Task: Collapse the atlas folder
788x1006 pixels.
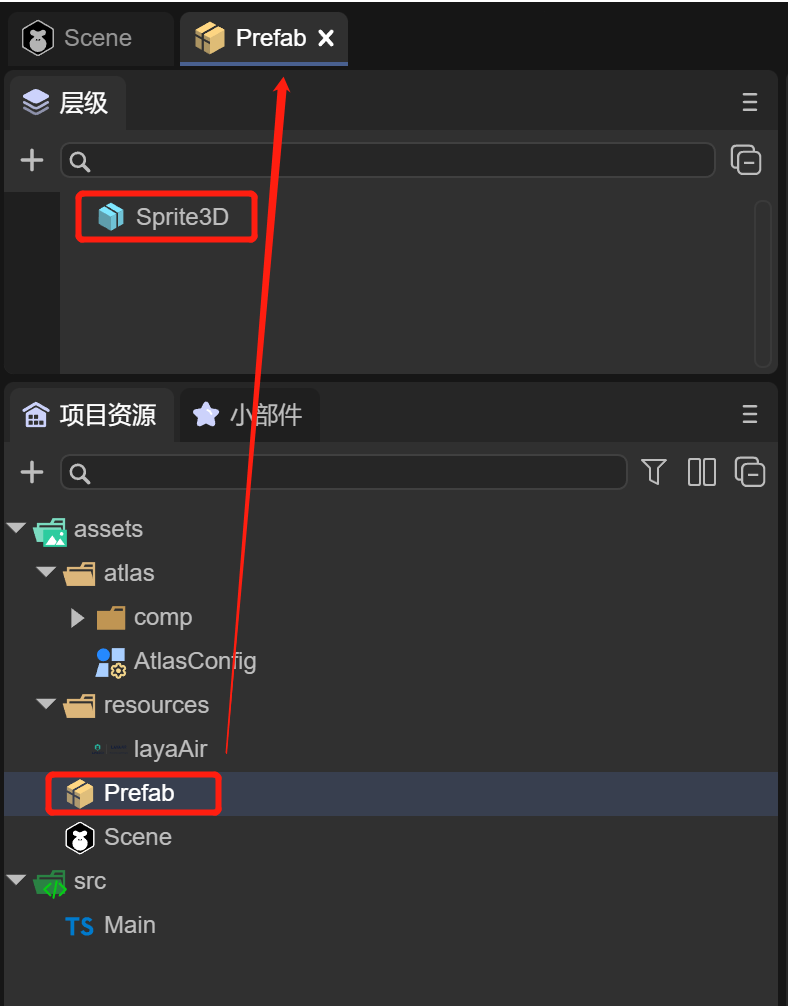Action: point(46,572)
